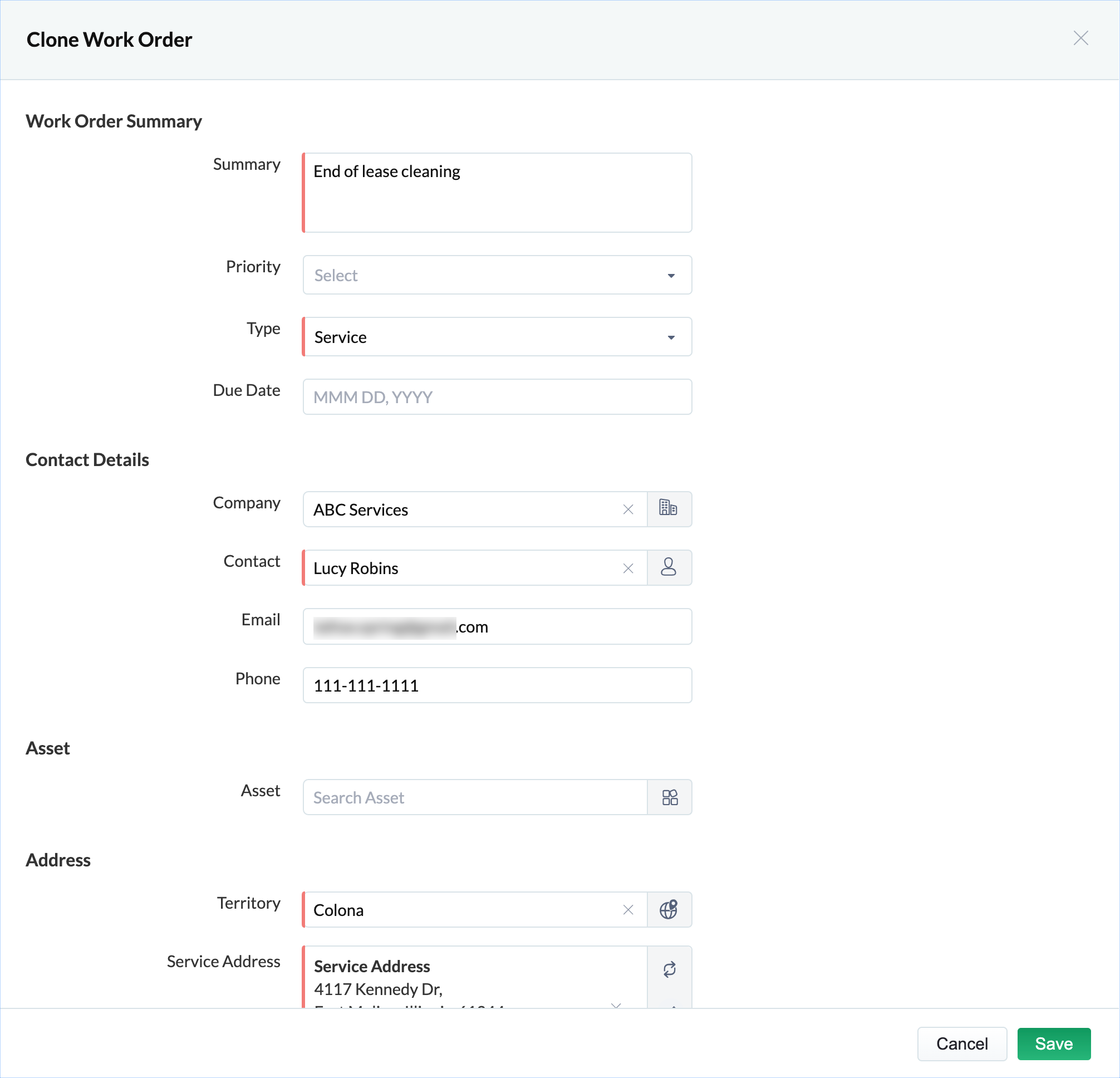Expand the Priority dropdown
The height and width of the screenshot is (1078, 1120).
click(x=497, y=275)
